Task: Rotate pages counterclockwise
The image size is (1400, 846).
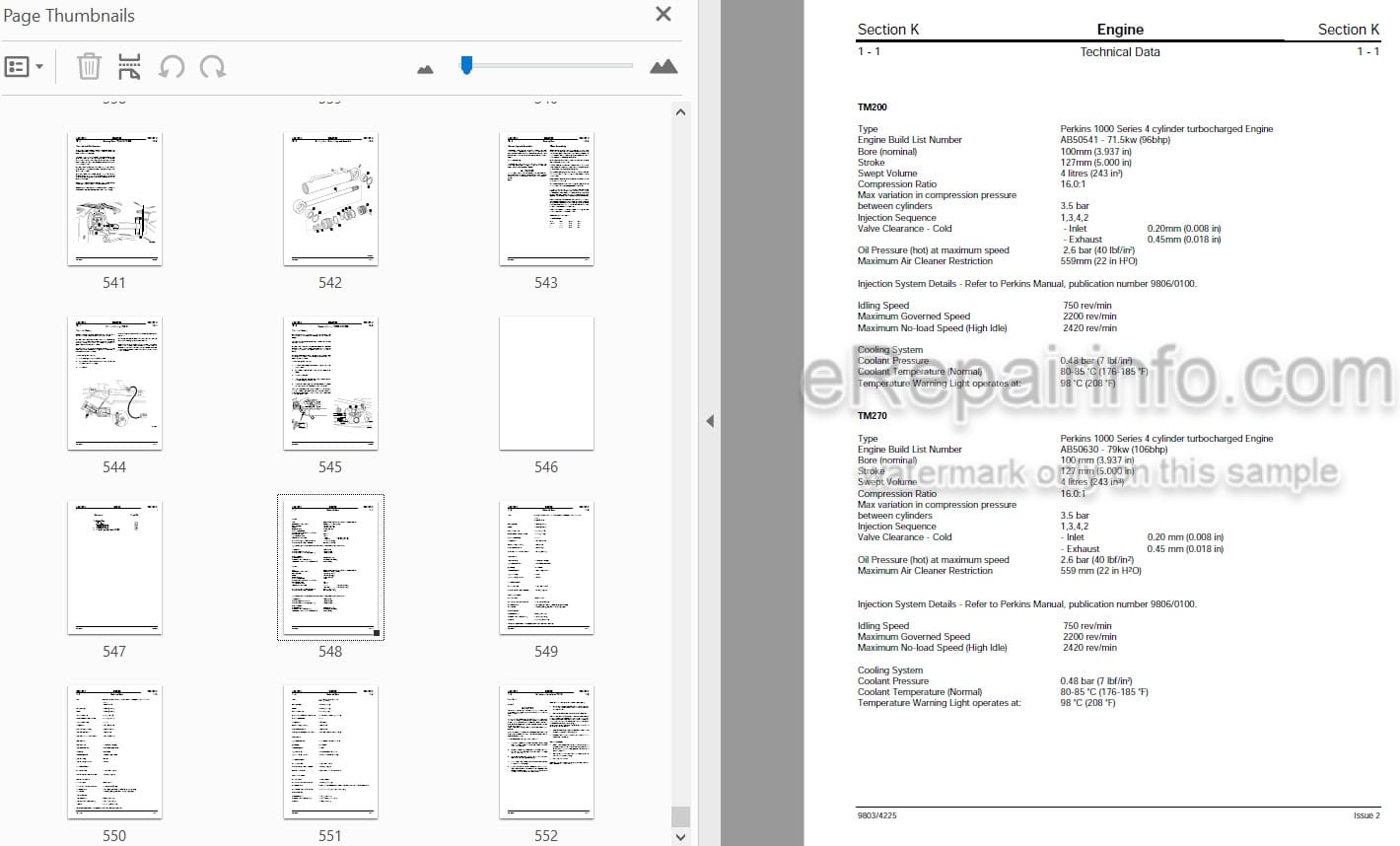Action: point(172,67)
